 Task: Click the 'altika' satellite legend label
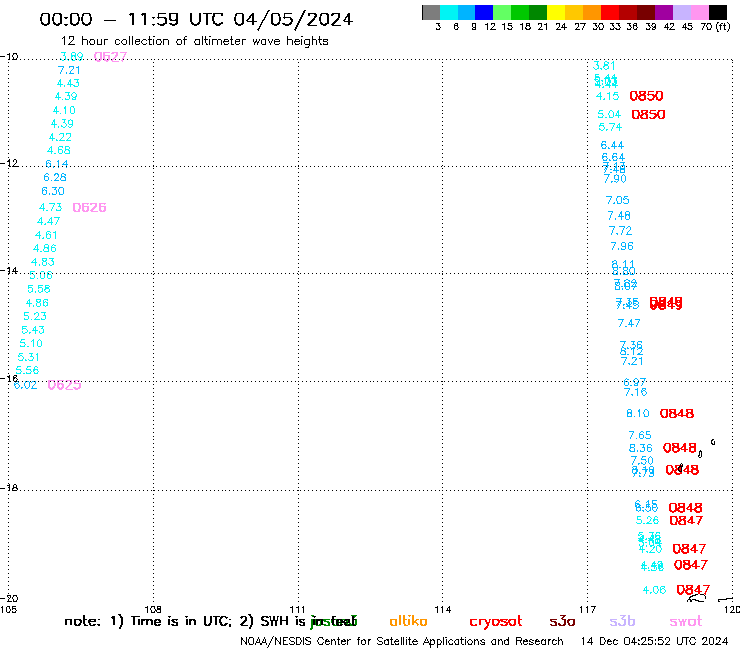(x=408, y=621)
